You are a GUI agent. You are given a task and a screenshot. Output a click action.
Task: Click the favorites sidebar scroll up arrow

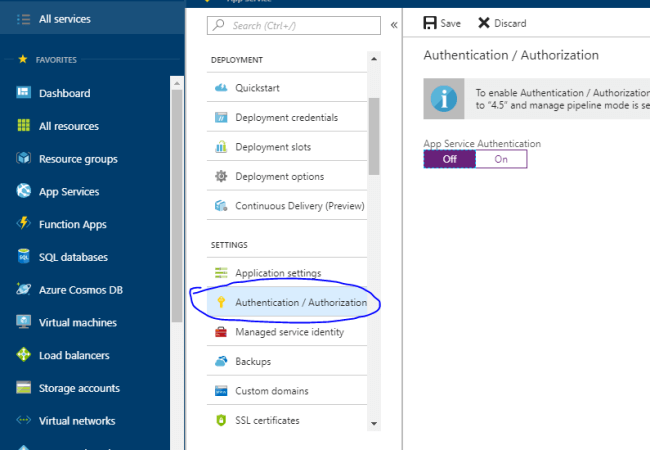click(x=177, y=83)
